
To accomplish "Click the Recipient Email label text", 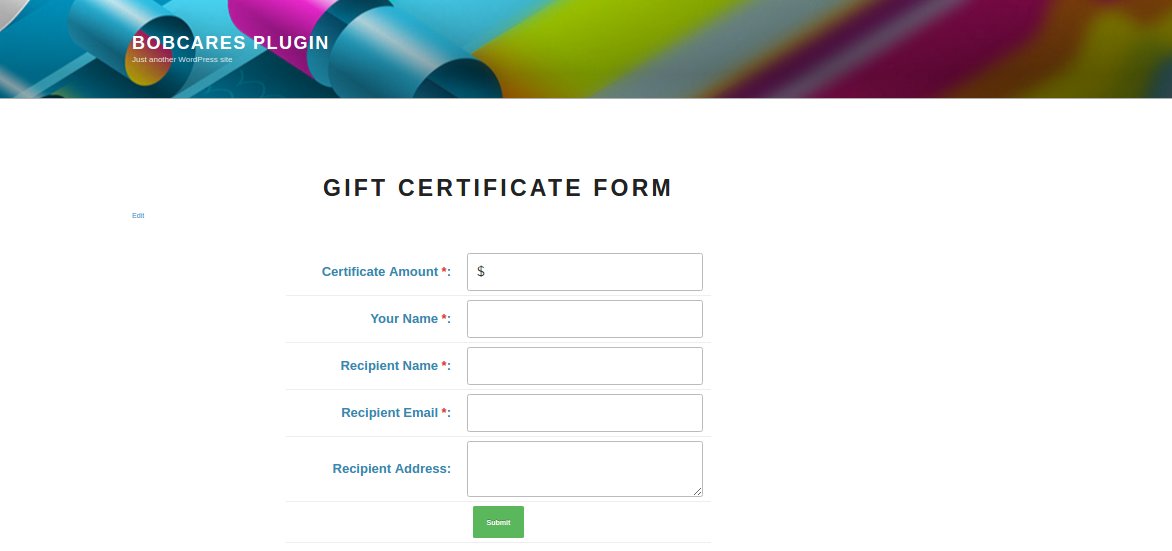I will point(389,413).
